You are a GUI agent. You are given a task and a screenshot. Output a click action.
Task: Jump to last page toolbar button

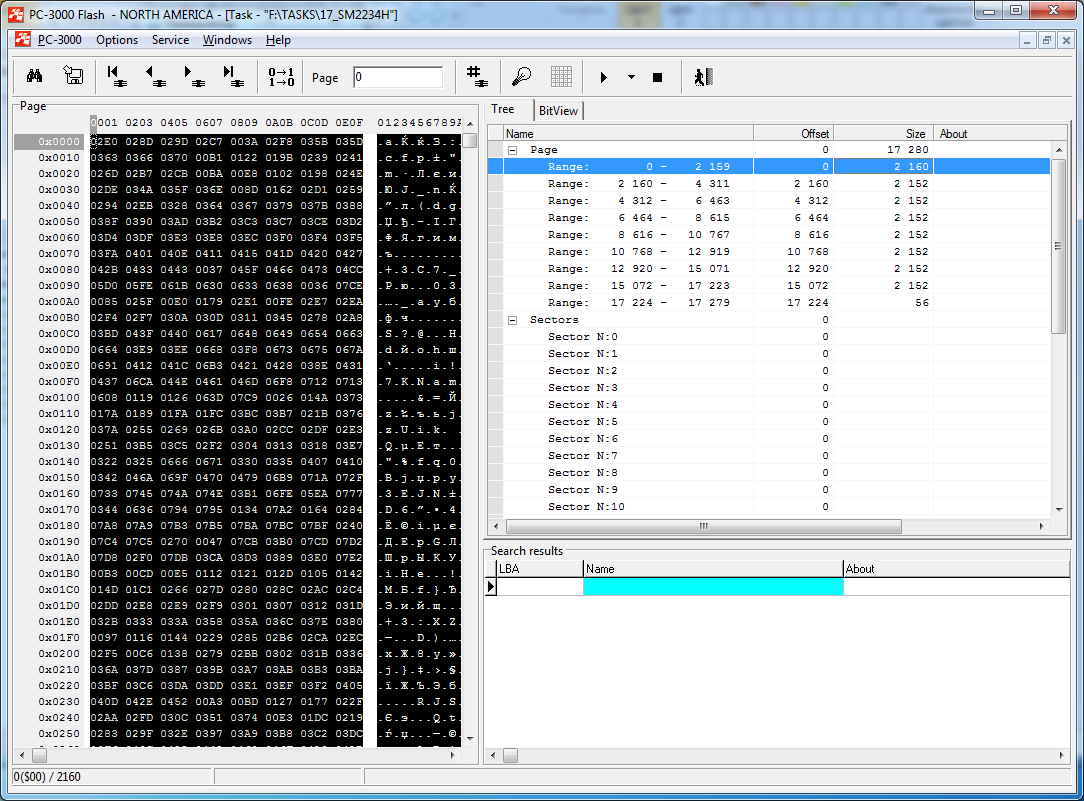point(232,77)
